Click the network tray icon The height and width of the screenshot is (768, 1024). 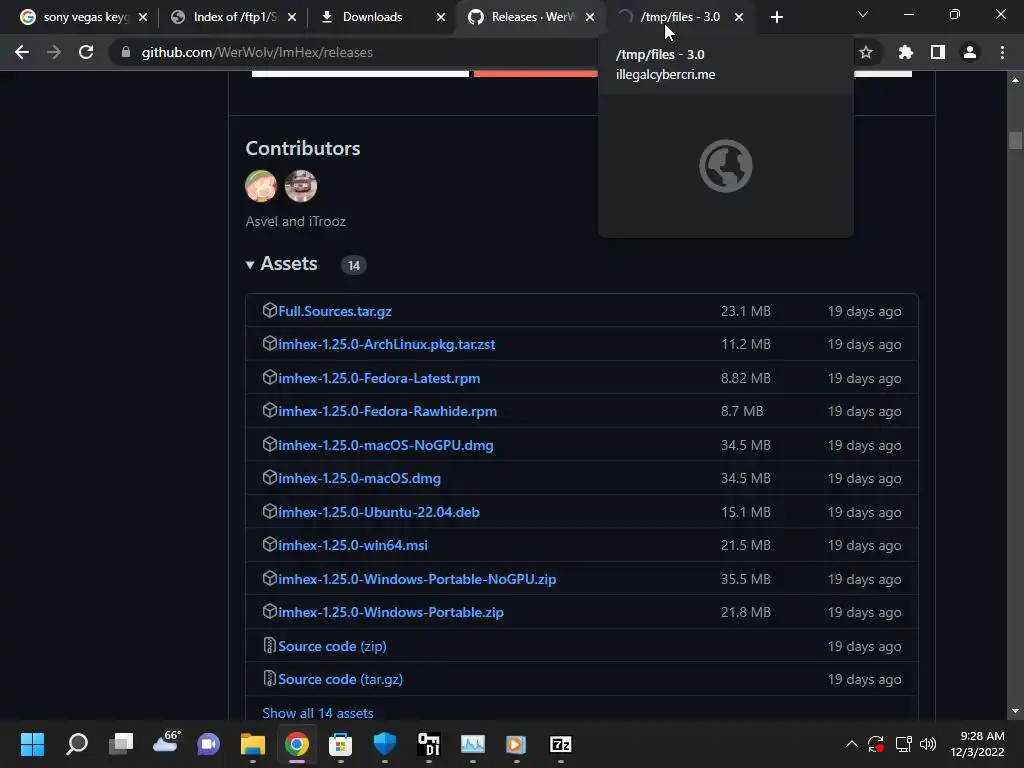click(904, 744)
